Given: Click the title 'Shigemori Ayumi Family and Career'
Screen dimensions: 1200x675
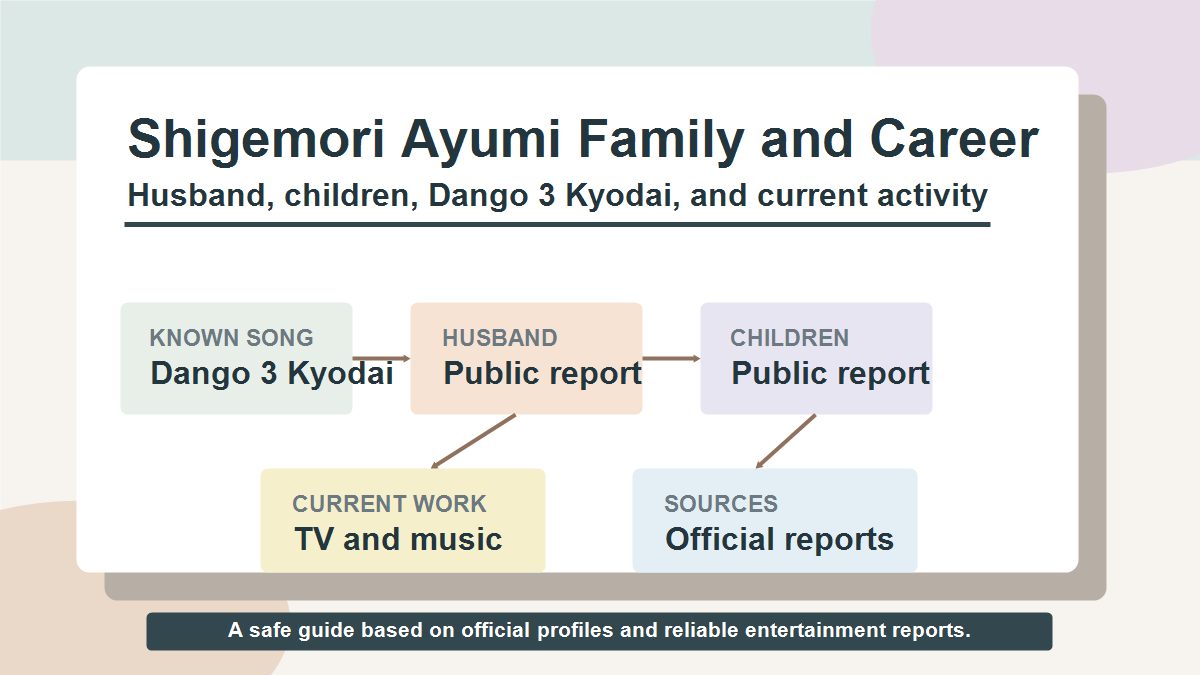Looking at the screenshot, I should pyautogui.click(x=583, y=140).
